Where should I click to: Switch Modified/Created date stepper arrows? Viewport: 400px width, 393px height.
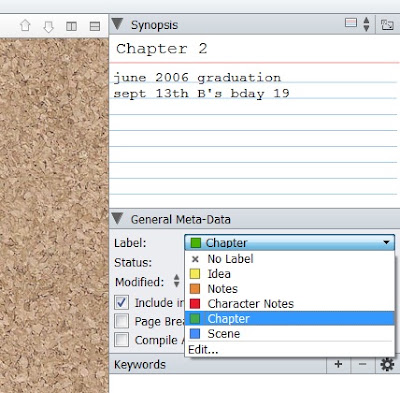176,281
